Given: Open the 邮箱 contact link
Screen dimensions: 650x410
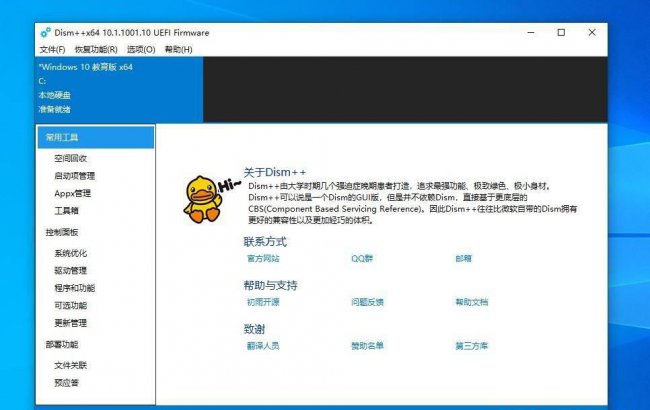Looking at the screenshot, I should [463, 258].
